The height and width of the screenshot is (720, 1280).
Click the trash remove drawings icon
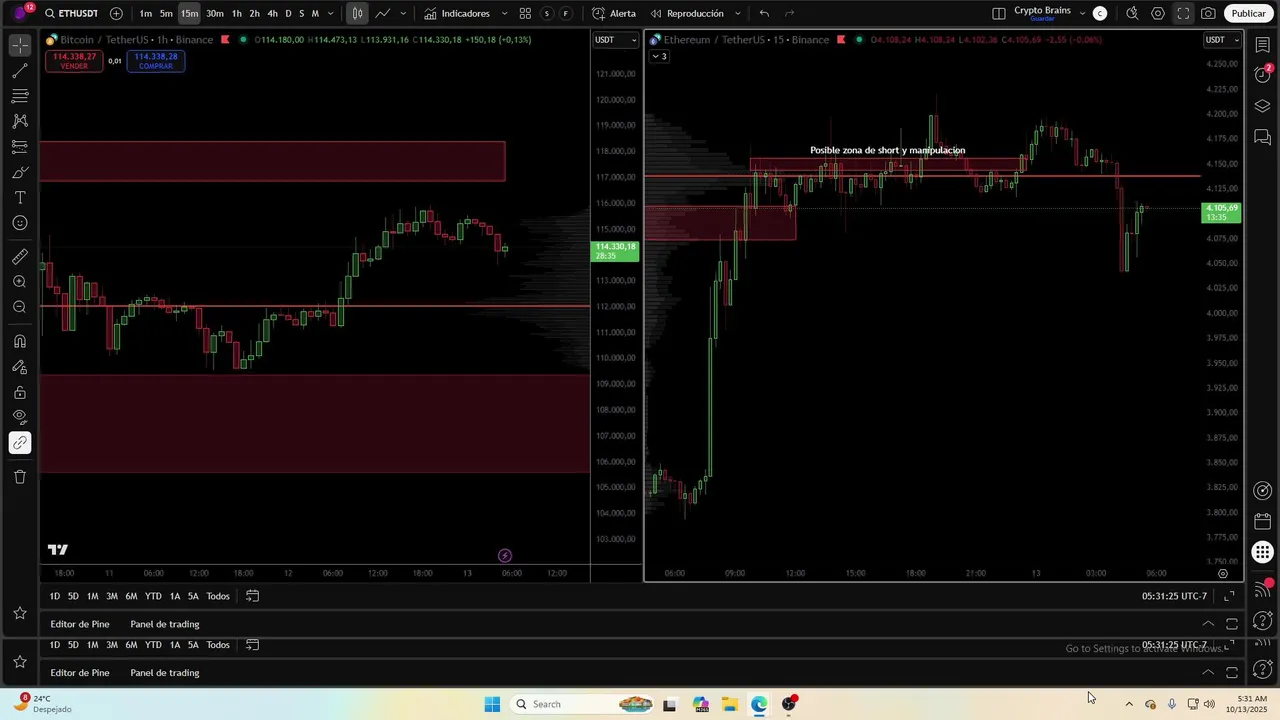point(20,477)
